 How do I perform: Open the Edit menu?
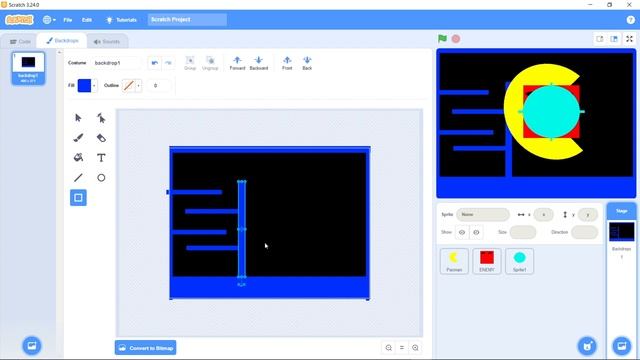tap(87, 20)
